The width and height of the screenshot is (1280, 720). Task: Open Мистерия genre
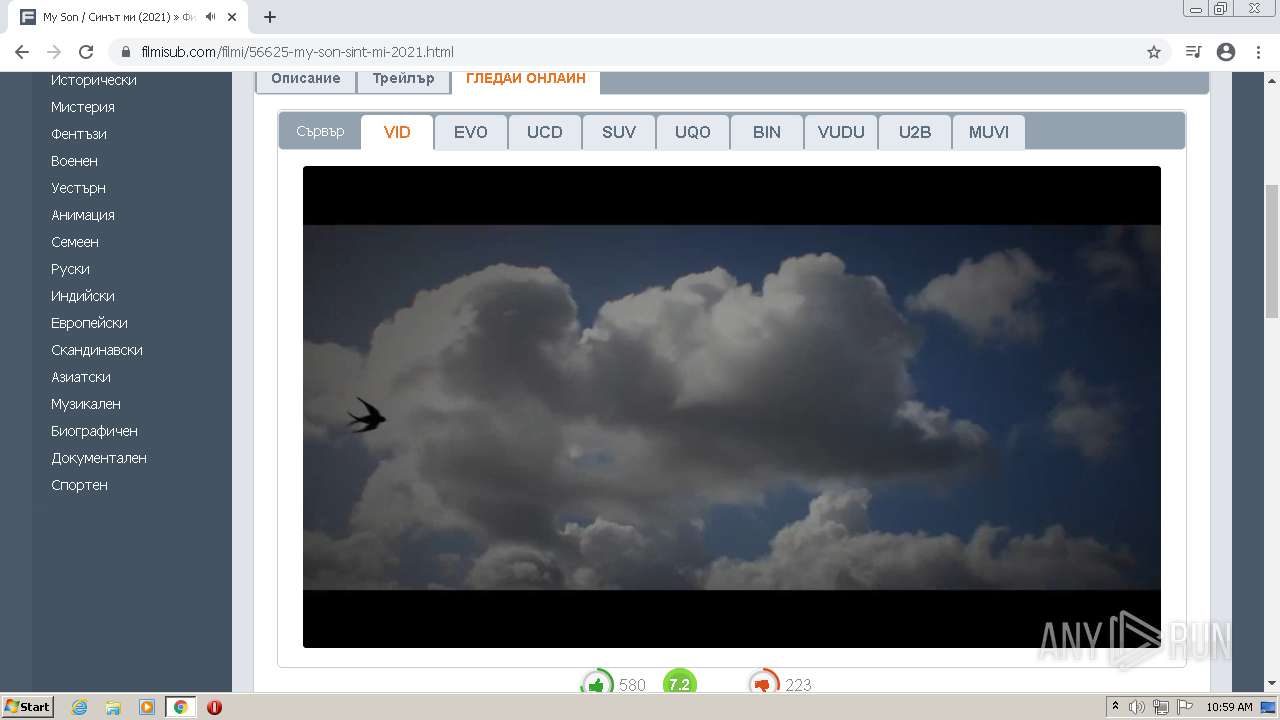pyautogui.click(x=83, y=107)
